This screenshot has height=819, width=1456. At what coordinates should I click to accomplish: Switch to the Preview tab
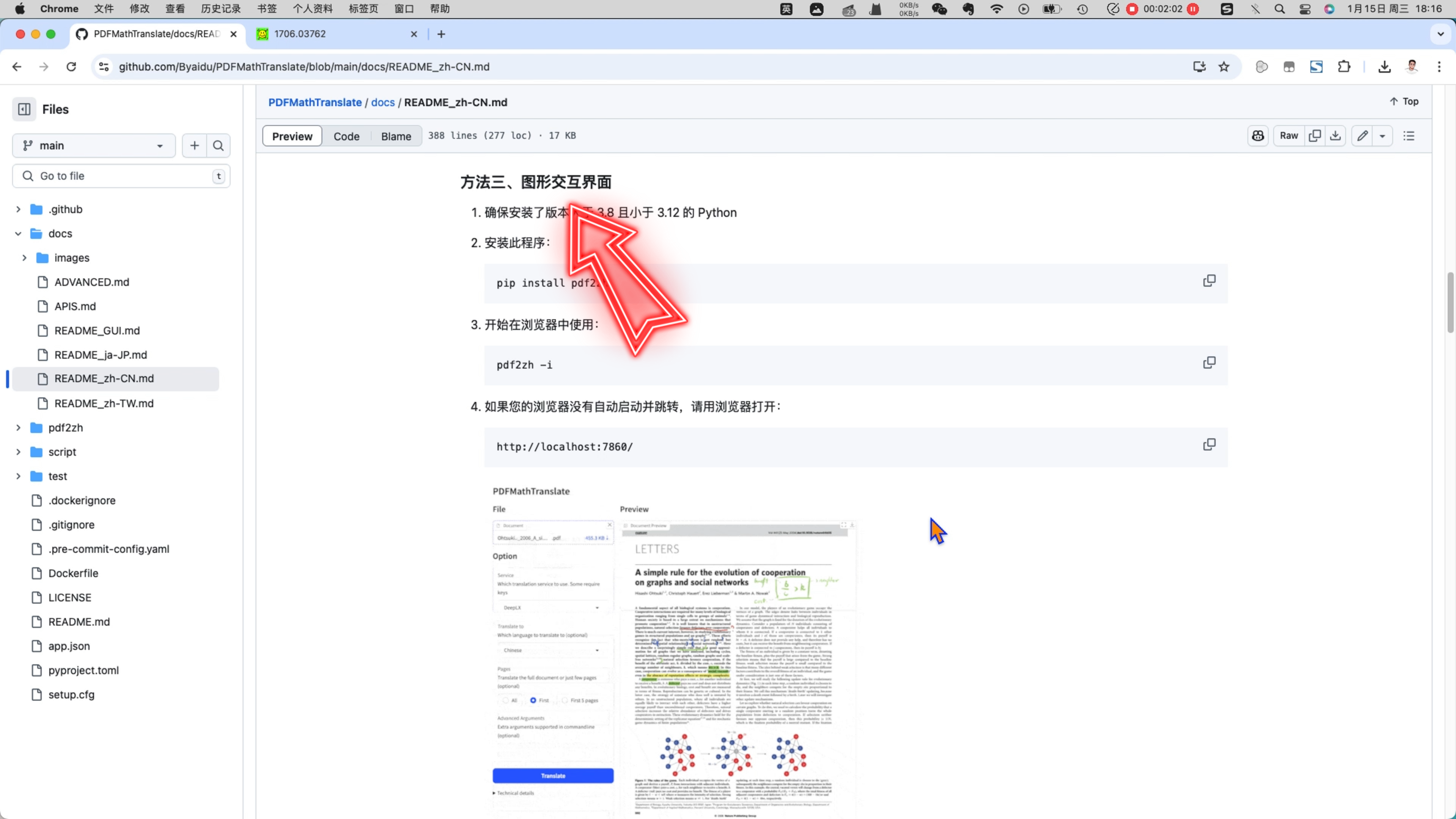coord(292,136)
